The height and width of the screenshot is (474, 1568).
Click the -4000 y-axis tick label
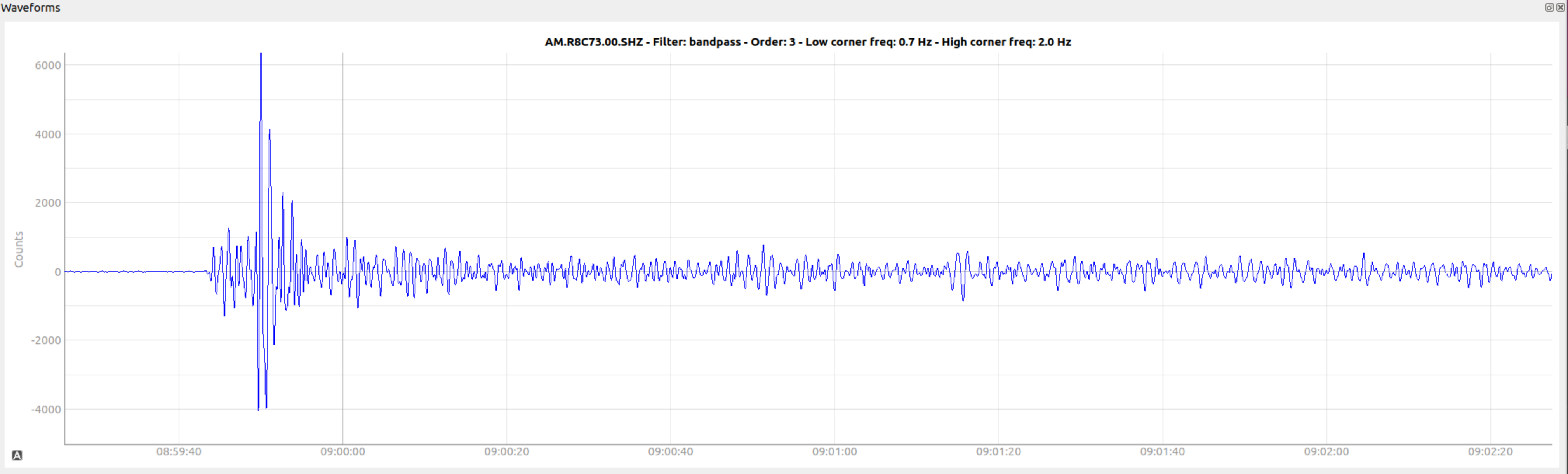tap(46, 410)
